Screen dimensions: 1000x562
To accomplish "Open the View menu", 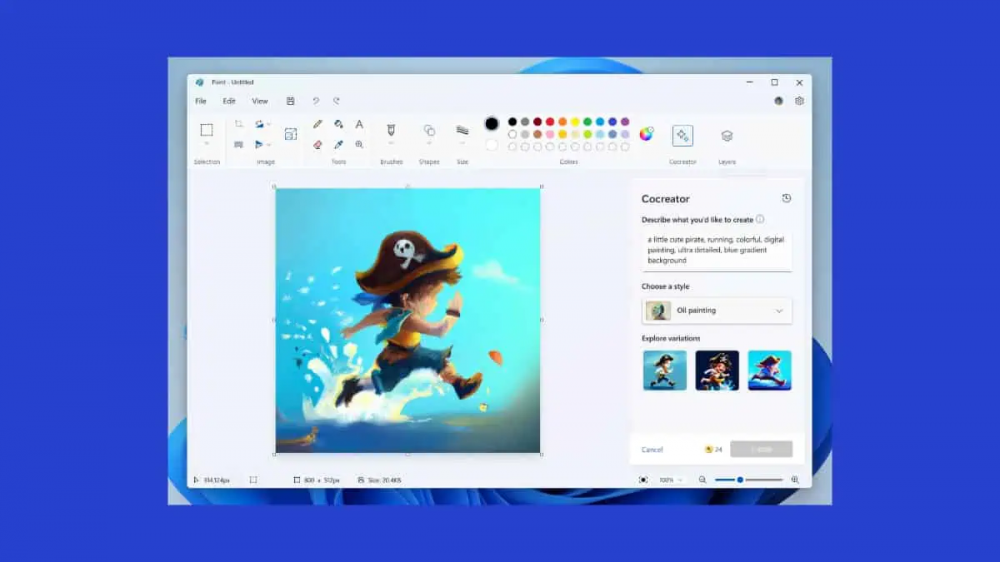I will 260,101.
